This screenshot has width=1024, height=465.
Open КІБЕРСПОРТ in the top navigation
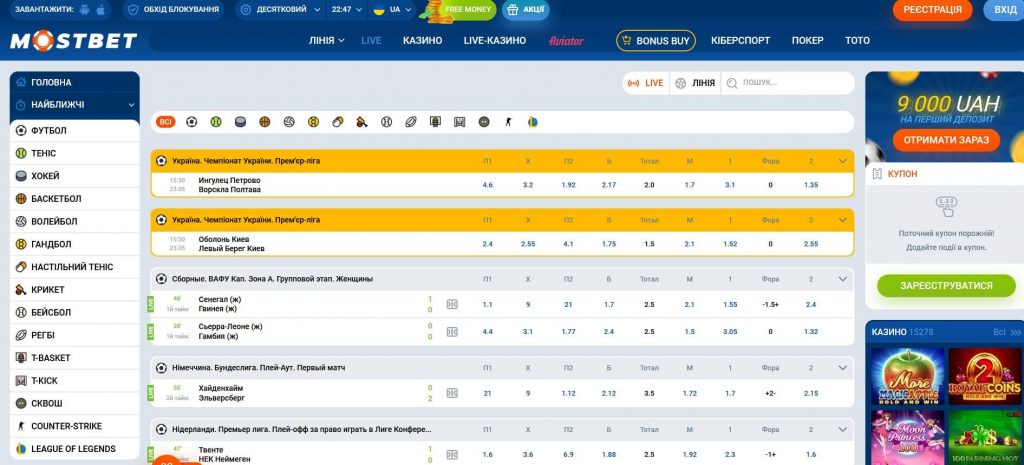741,40
